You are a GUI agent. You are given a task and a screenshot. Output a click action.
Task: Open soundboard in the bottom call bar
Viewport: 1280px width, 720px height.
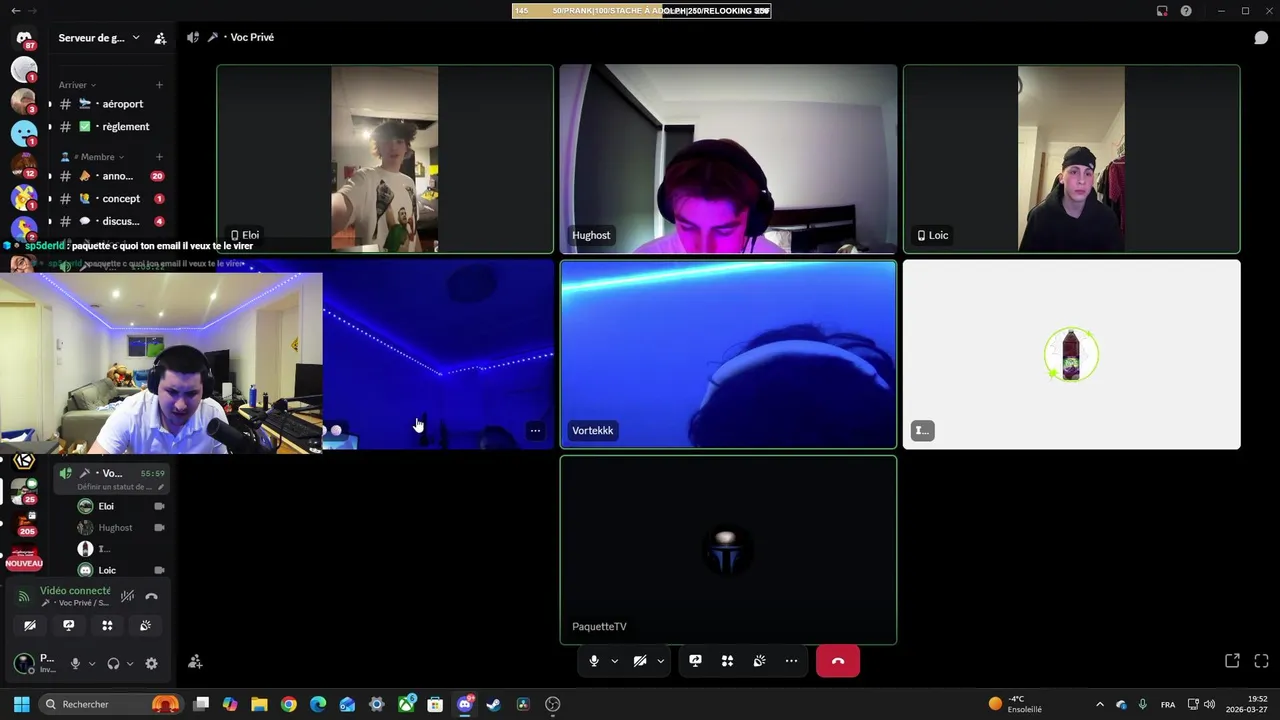[759, 661]
